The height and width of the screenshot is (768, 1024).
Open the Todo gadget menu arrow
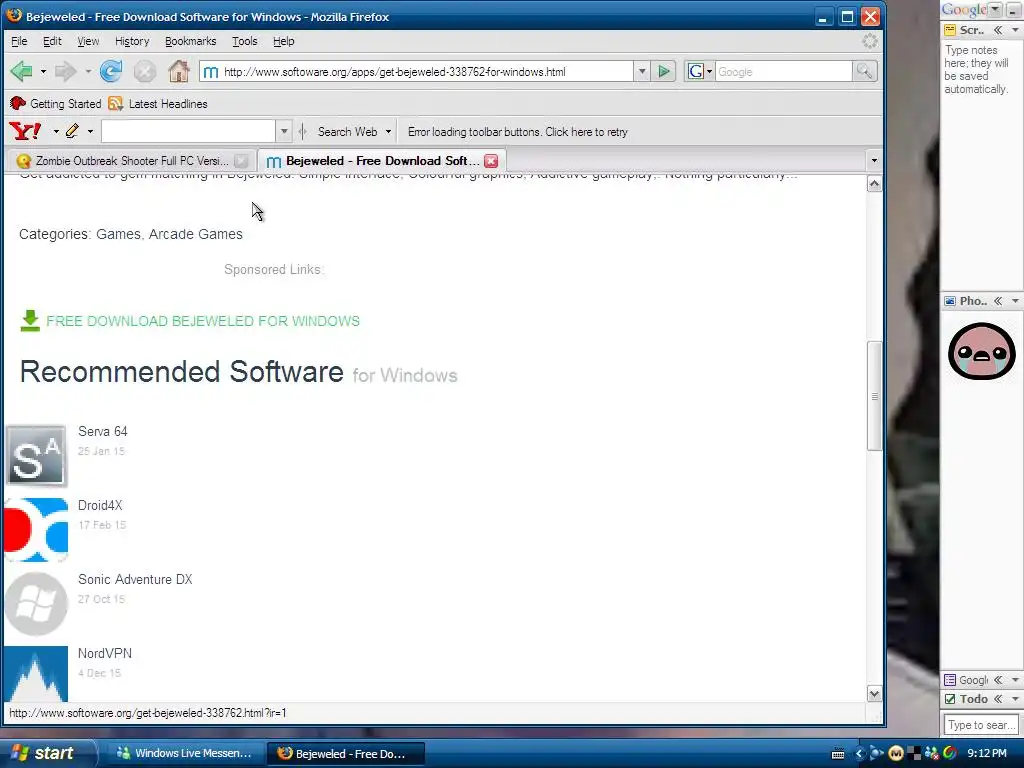point(1015,699)
